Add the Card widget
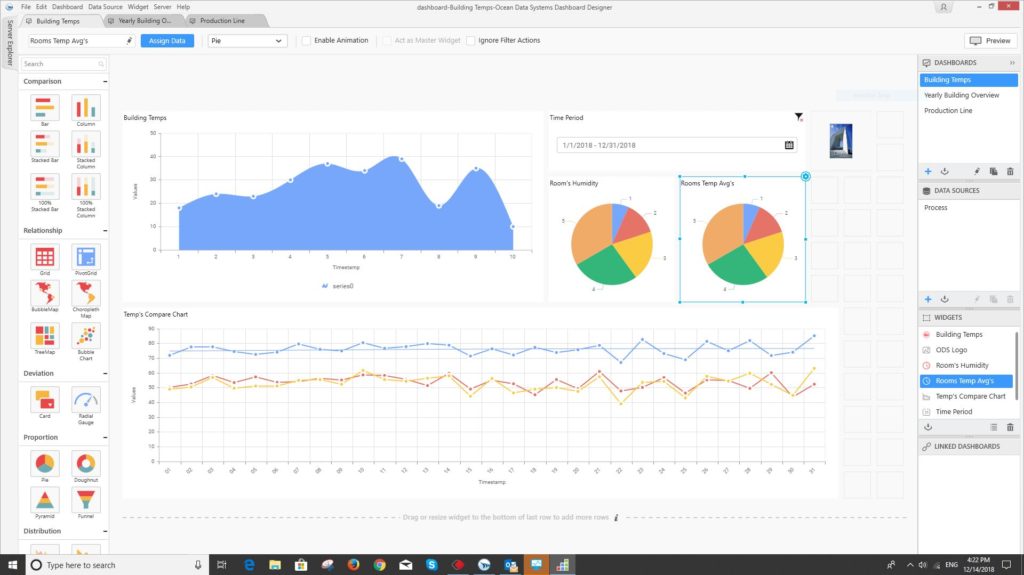This screenshot has width=1024, height=575. point(44,400)
